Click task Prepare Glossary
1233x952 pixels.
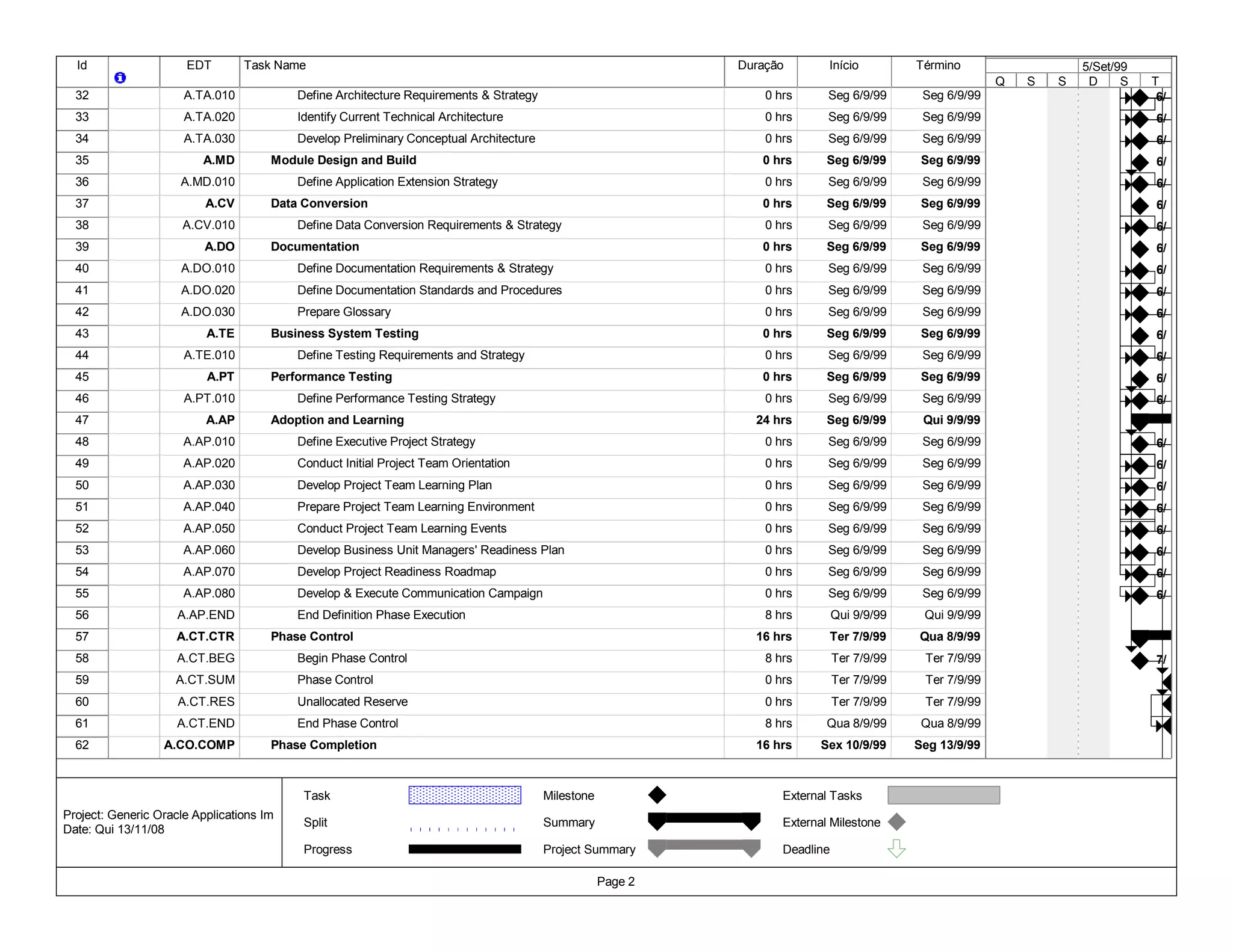point(344,312)
